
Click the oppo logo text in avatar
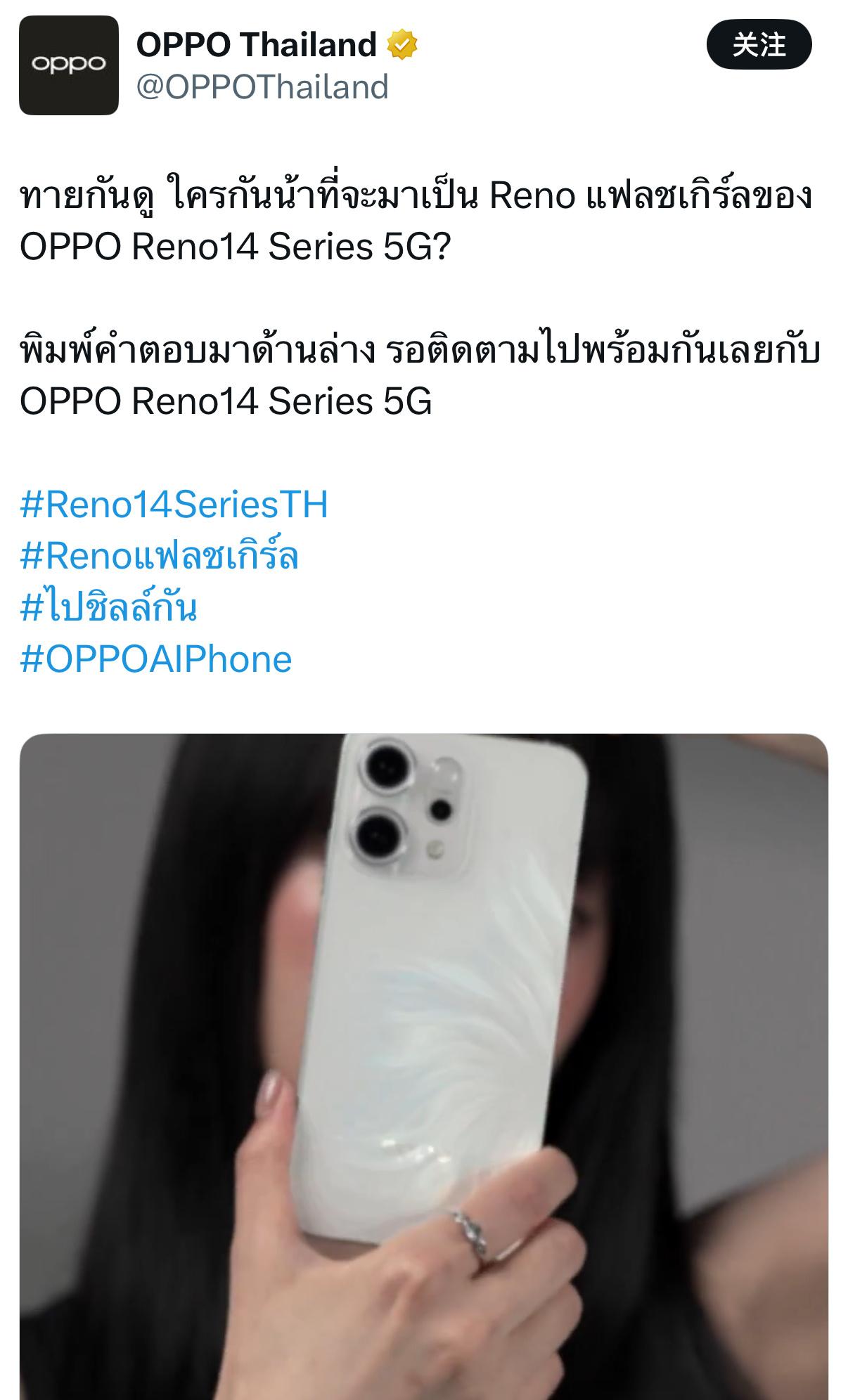[69, 65]
